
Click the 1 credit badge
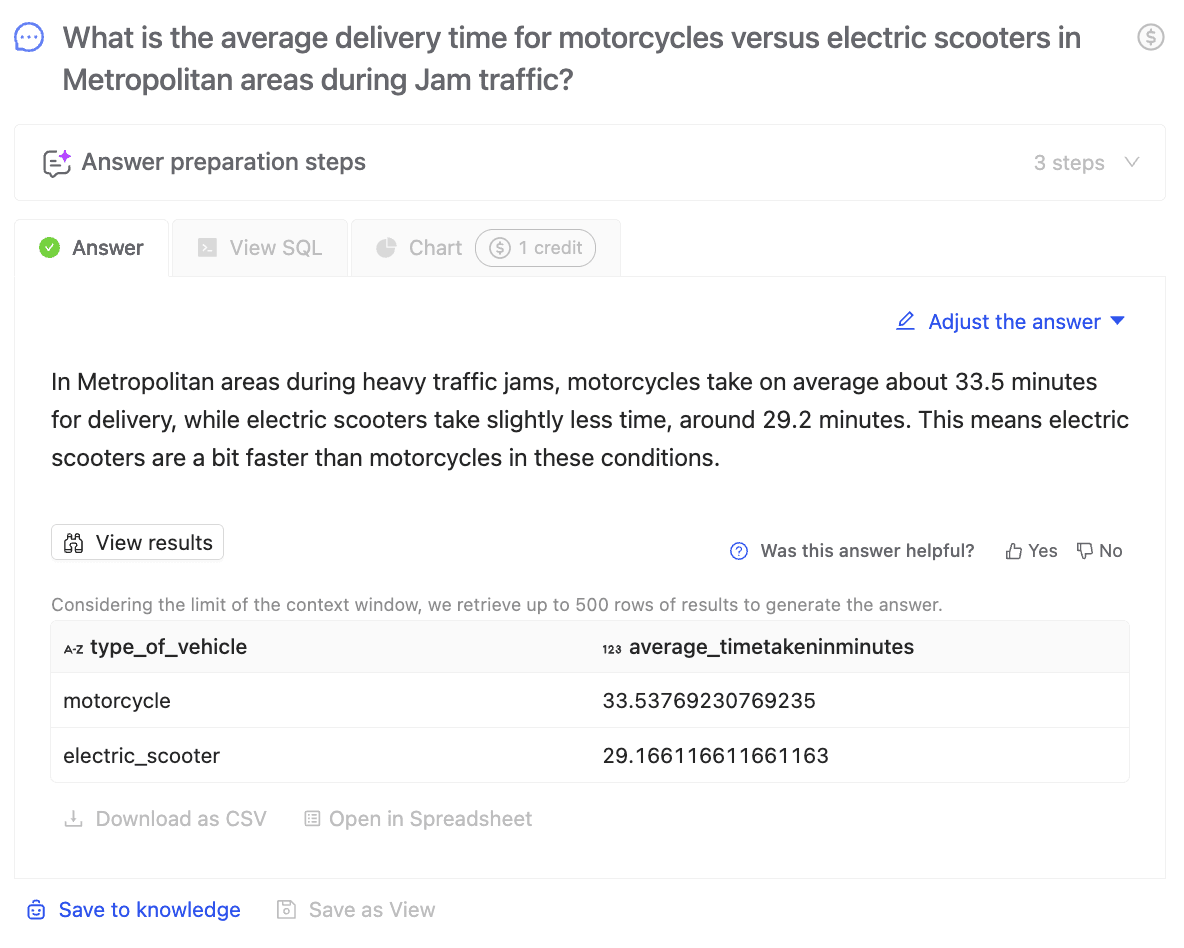535,248
